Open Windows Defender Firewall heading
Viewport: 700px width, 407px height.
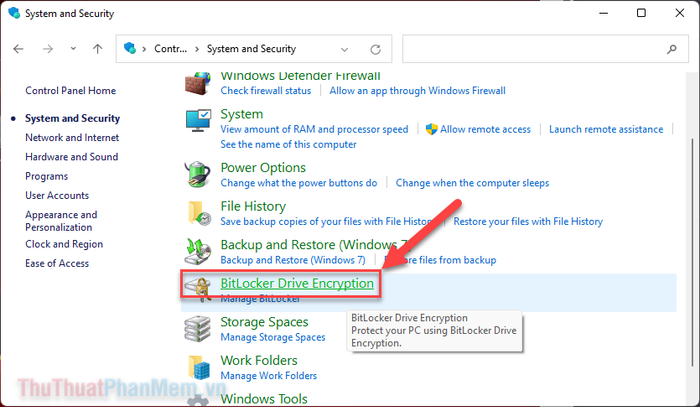click(300, 76)
